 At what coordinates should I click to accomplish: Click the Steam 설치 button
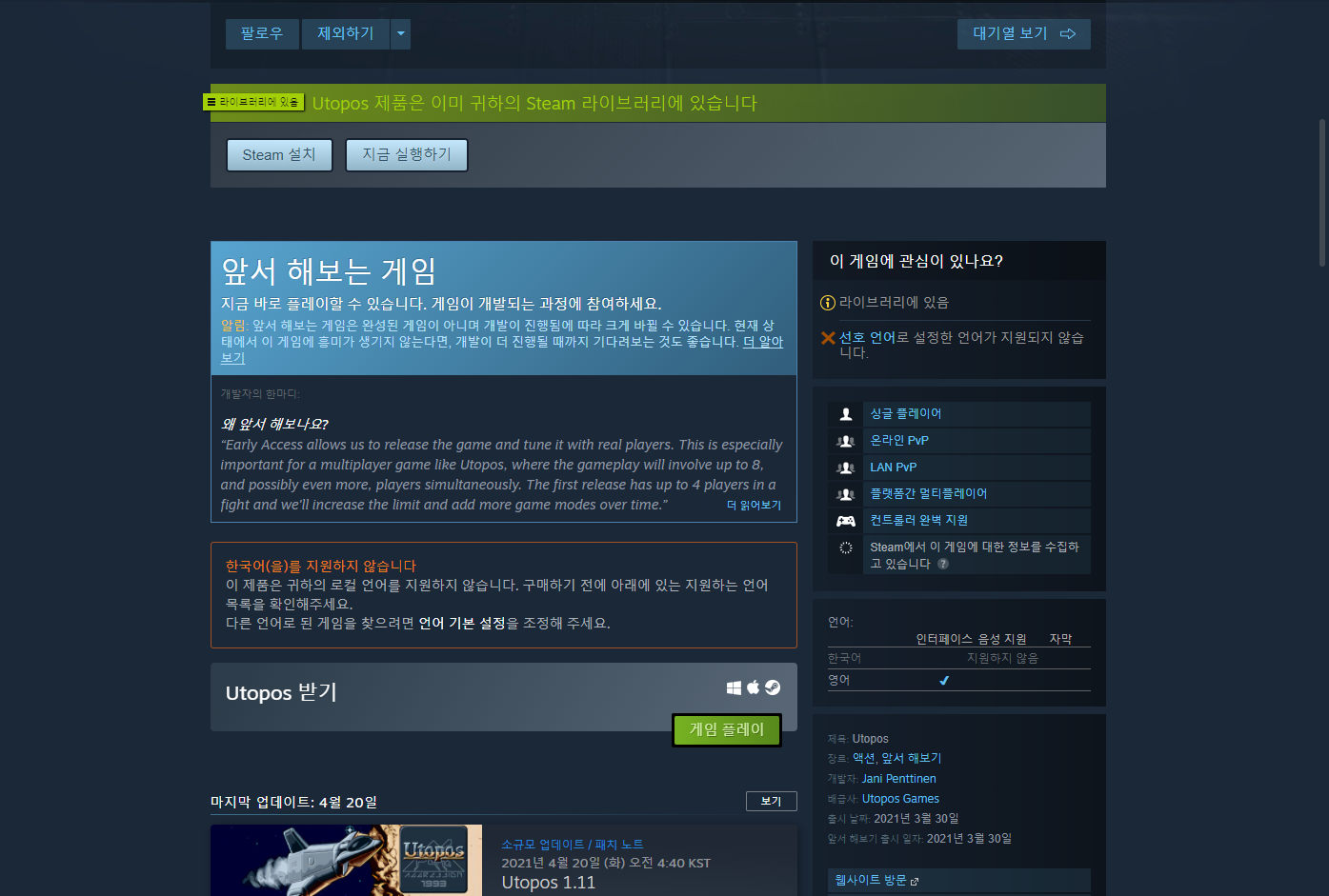pos(279,155)
